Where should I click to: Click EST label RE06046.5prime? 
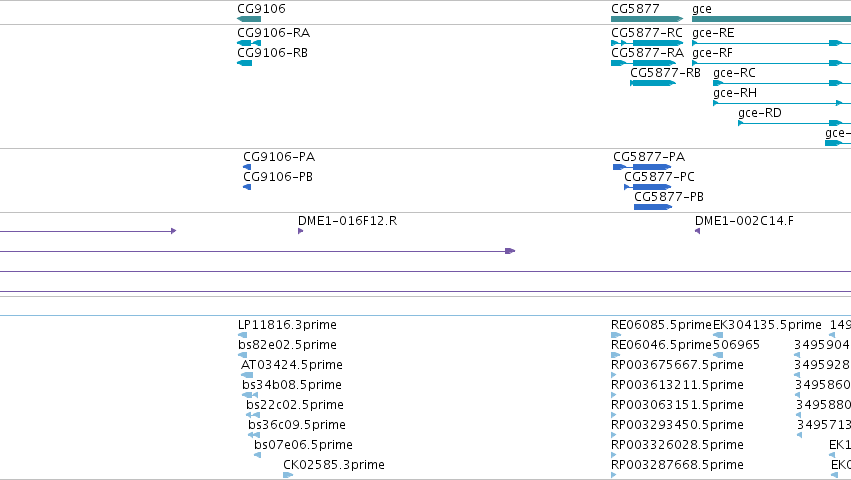661,345
